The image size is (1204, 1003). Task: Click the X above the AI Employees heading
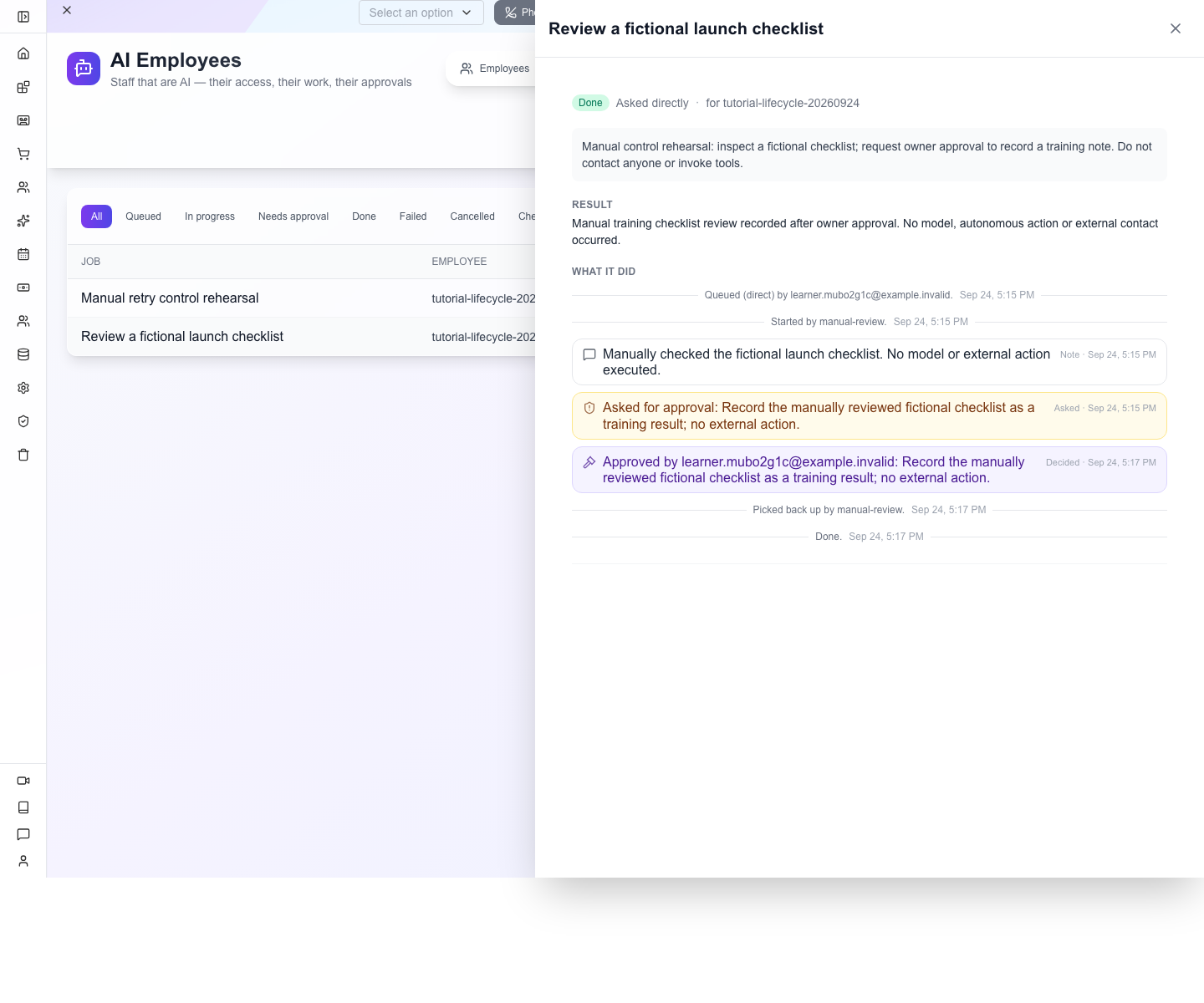(x=67, y=10)
